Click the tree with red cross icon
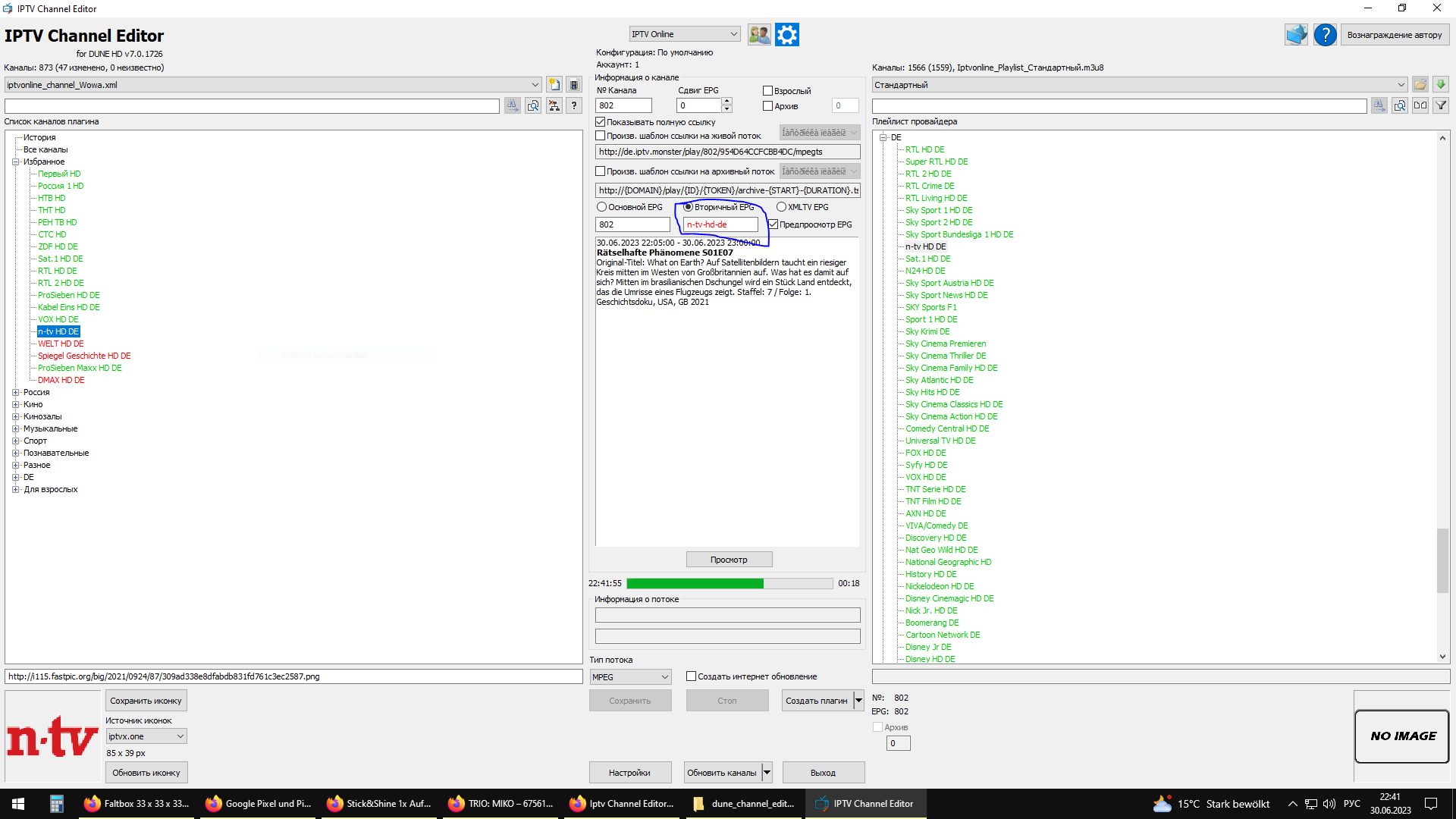 554,105
